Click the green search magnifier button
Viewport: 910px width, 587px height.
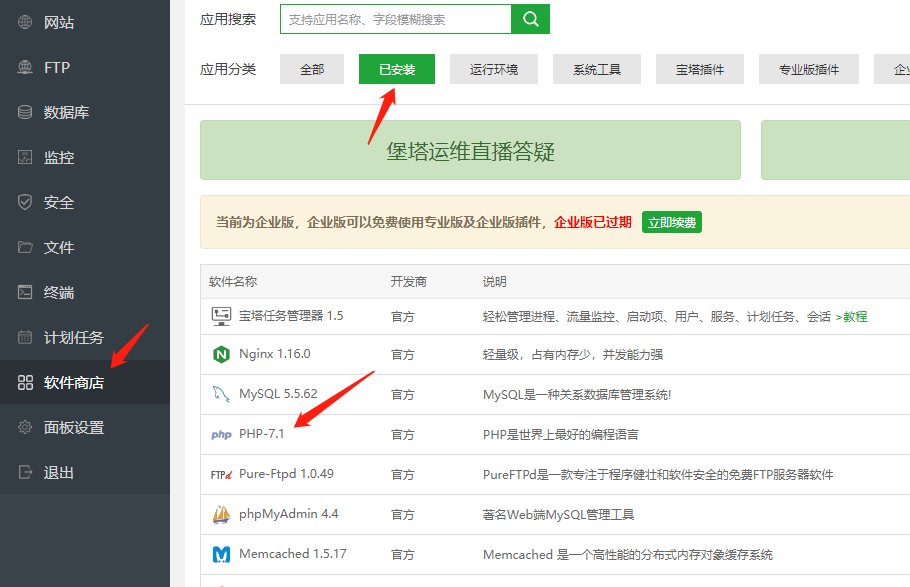[530, 19]
